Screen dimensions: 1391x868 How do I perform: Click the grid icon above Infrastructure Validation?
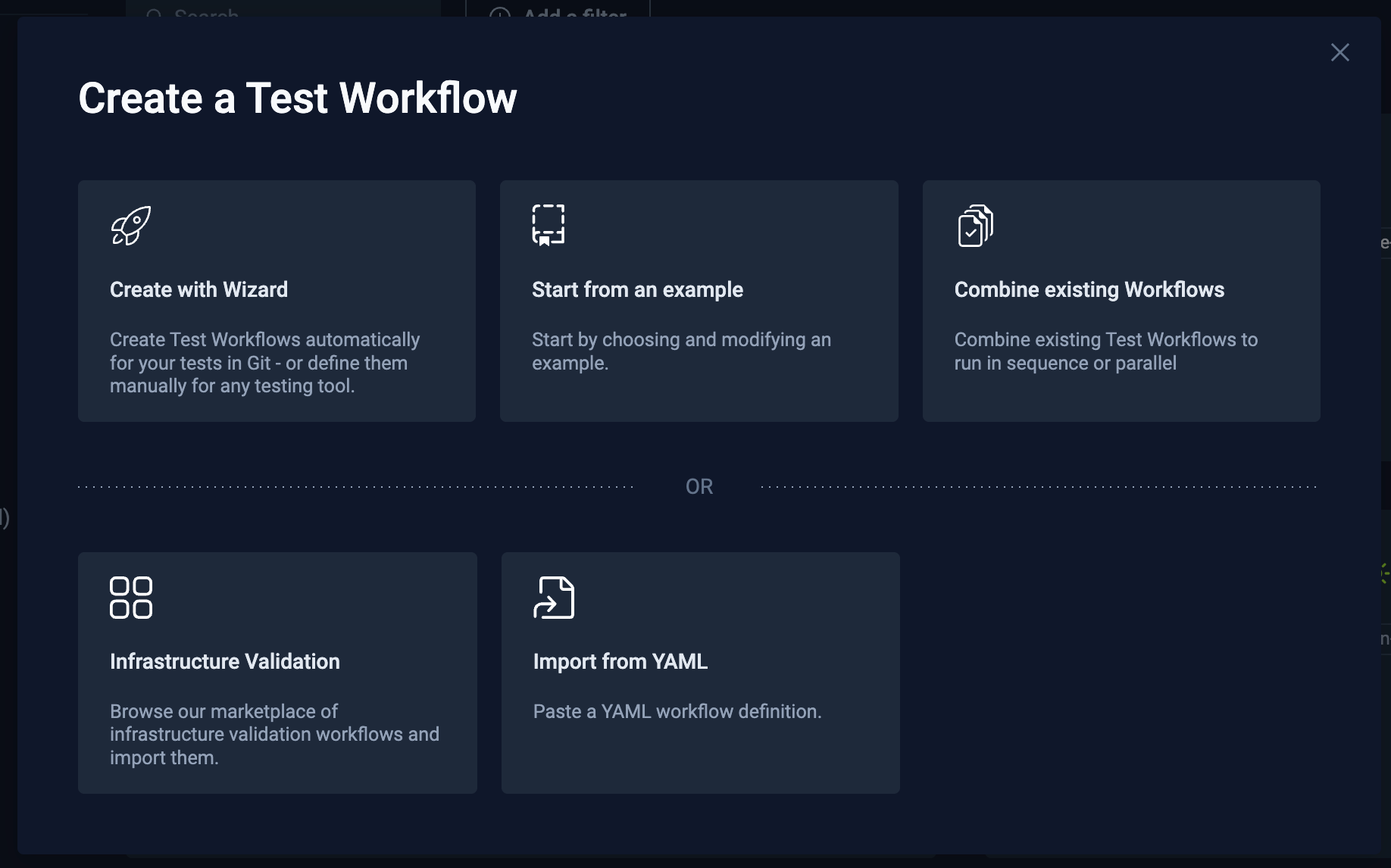coord(131,598)
